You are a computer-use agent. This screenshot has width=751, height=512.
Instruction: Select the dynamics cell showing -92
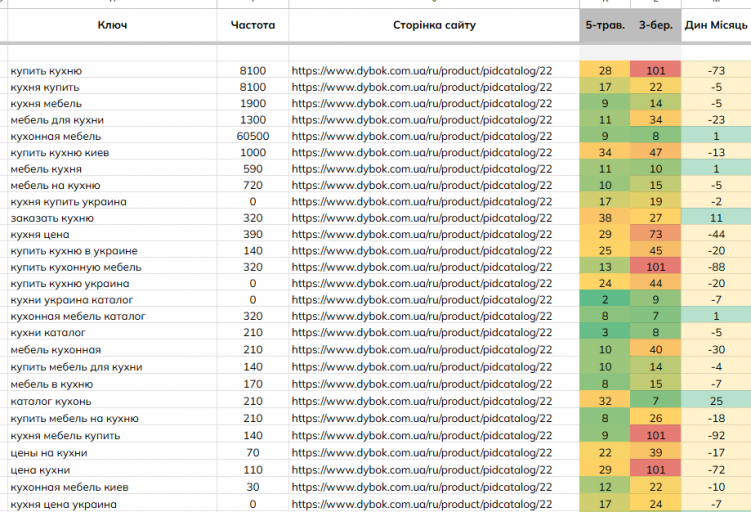tap(716, 435)
